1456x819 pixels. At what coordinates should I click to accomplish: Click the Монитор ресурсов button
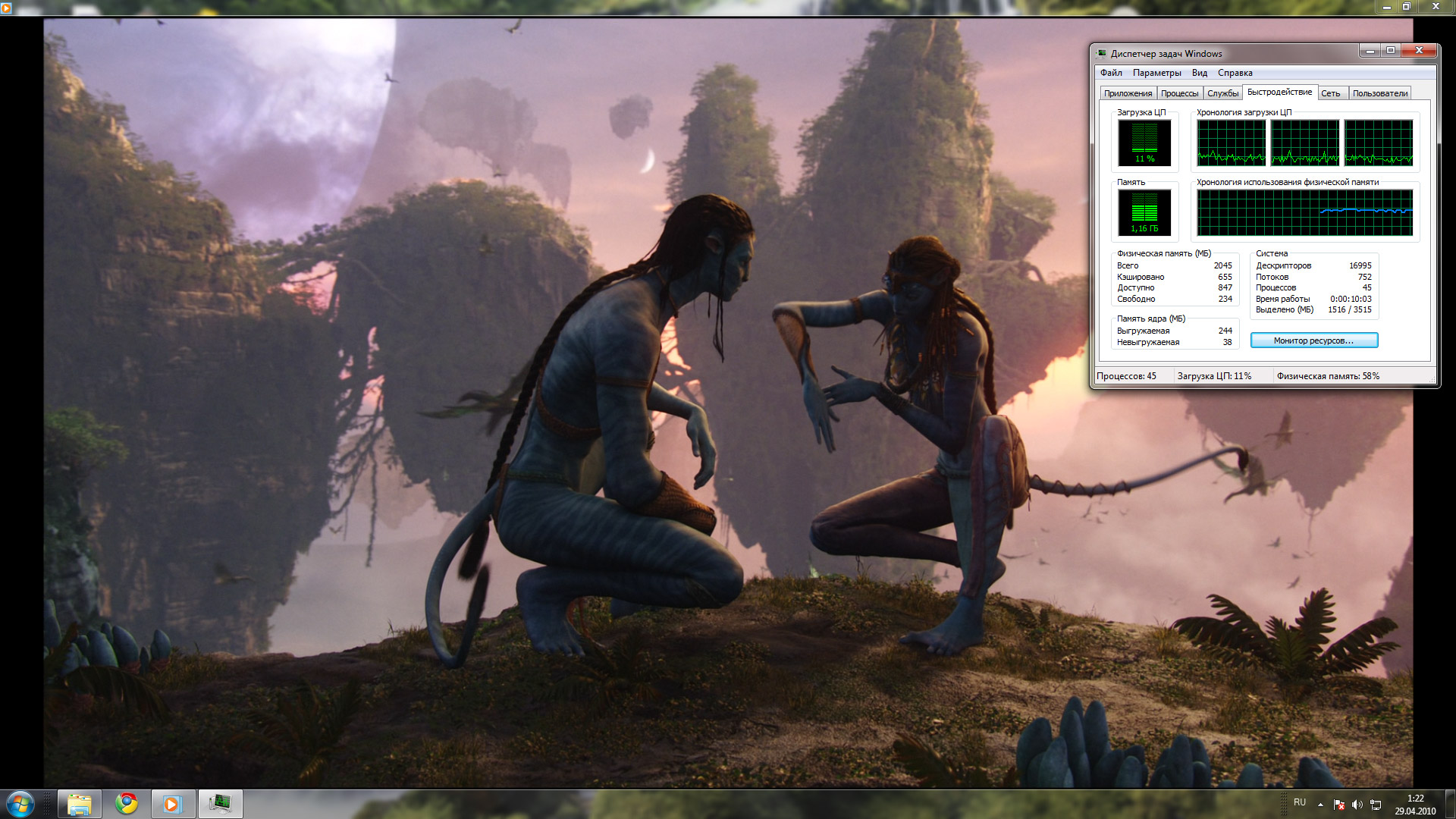pyautogui.click(x=1313, y=340)
